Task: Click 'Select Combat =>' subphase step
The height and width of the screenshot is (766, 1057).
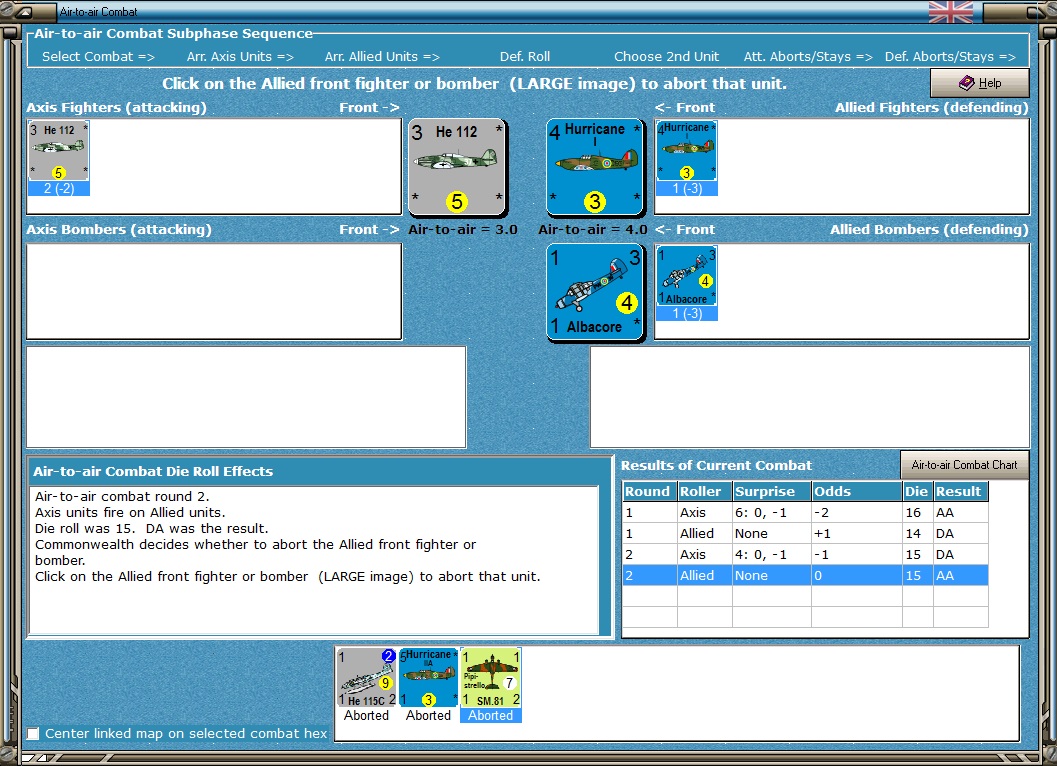Action: pyautogui.click(x=98, y=57)
